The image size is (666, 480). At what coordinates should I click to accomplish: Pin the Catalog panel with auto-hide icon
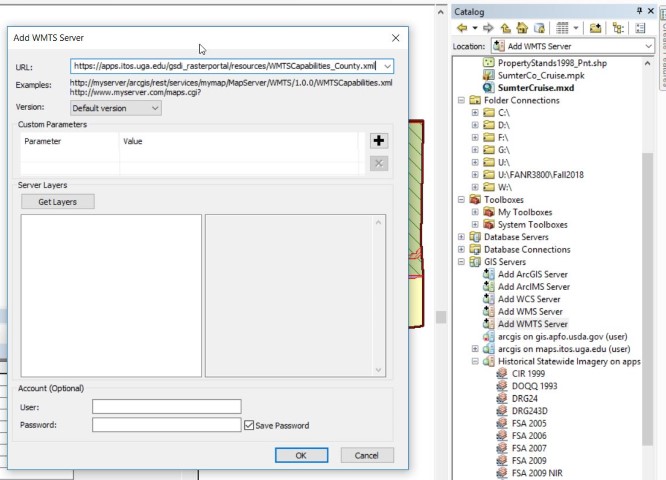[639, 11]
